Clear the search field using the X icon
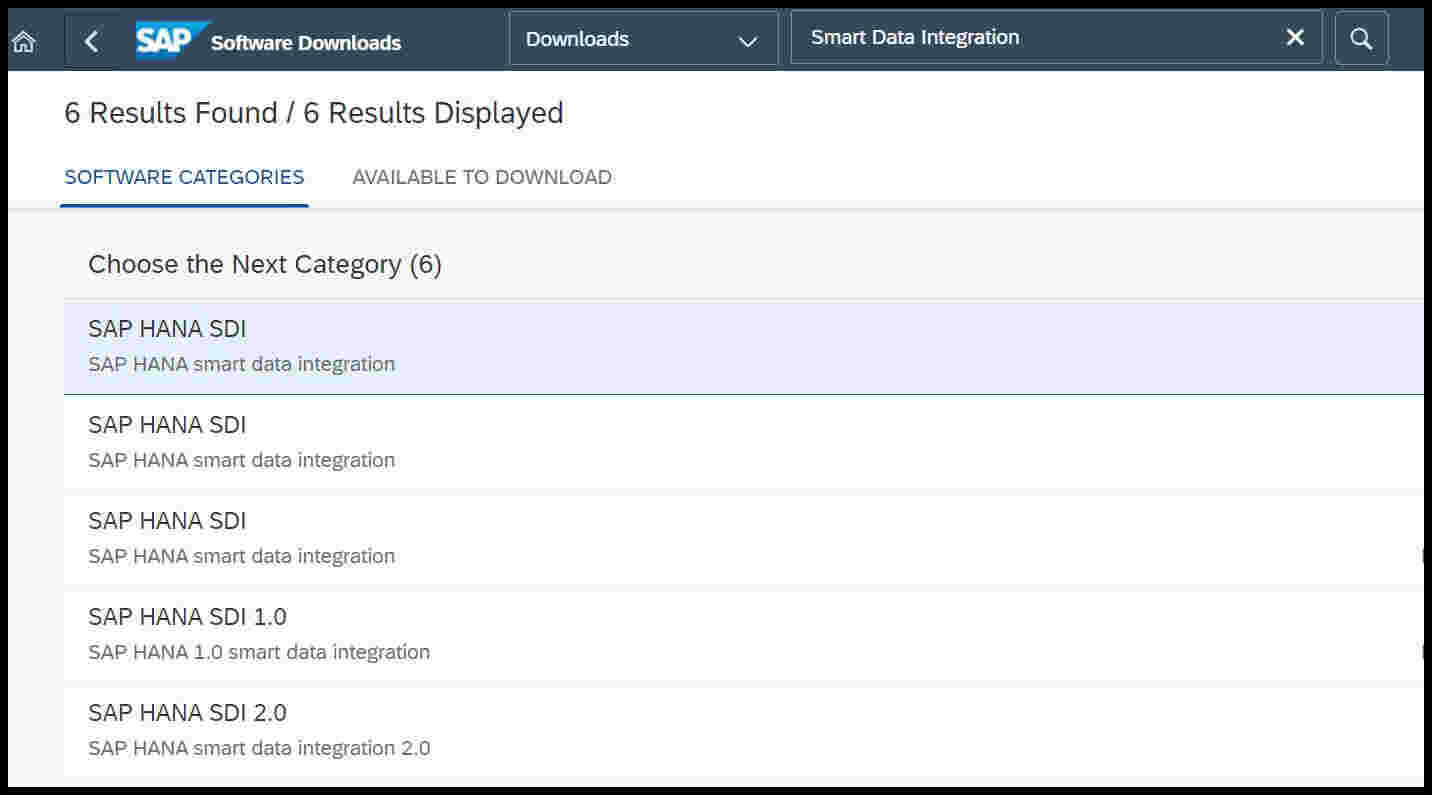This screenshot has width=1432, height=795. tap(1295, 37)
